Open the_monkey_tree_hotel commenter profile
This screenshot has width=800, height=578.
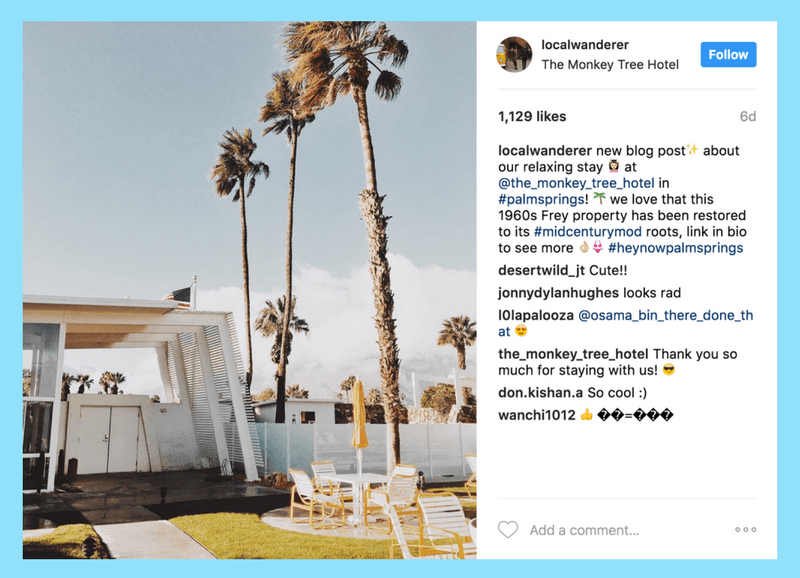click(573, 354)
